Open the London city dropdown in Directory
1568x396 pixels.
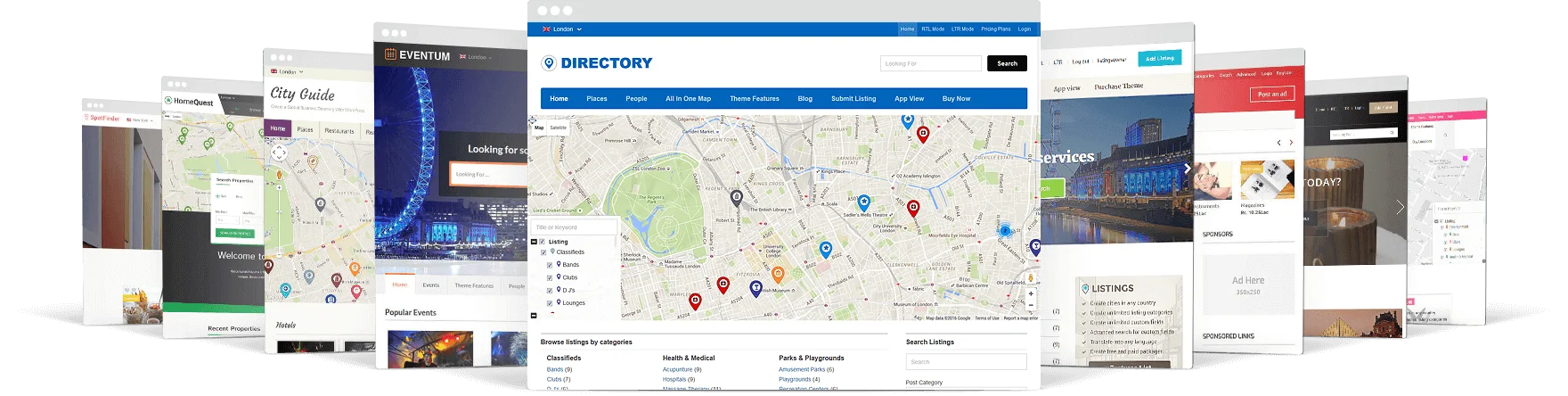click(568, 29)
